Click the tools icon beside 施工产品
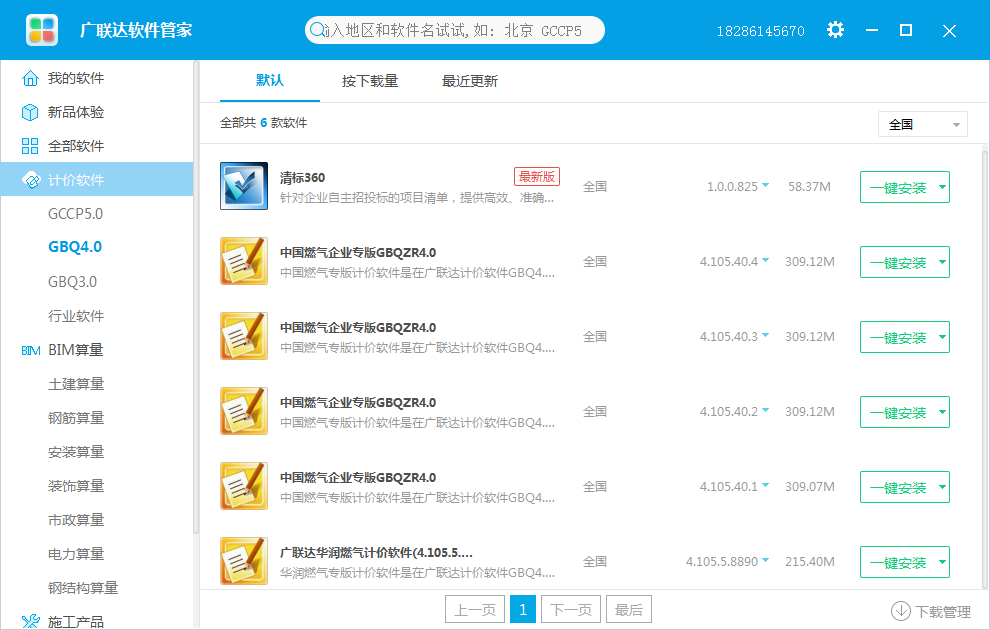 tap(30, 622)
